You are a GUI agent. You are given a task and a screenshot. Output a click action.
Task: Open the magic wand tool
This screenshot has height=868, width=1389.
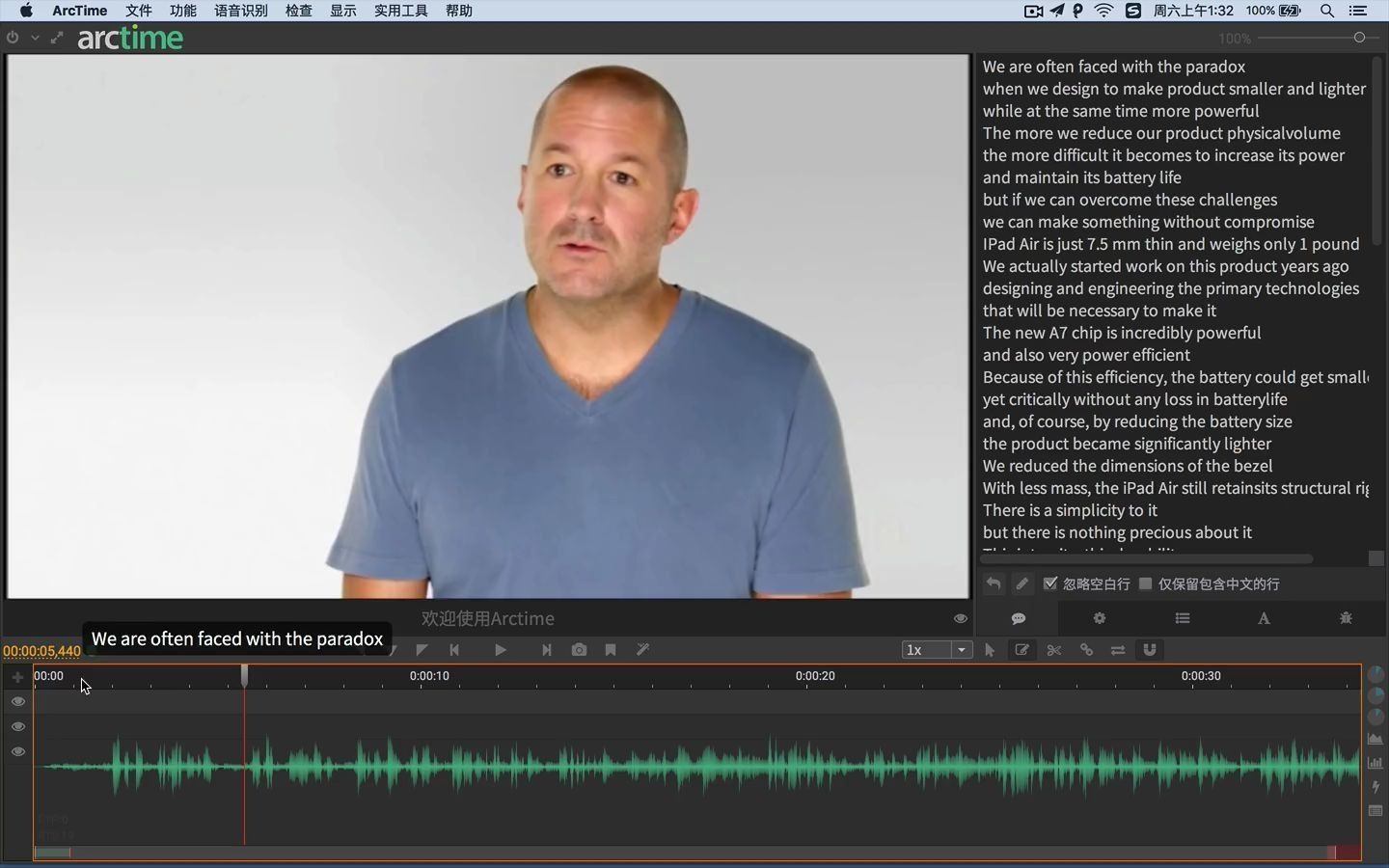(x=642, y=650)
